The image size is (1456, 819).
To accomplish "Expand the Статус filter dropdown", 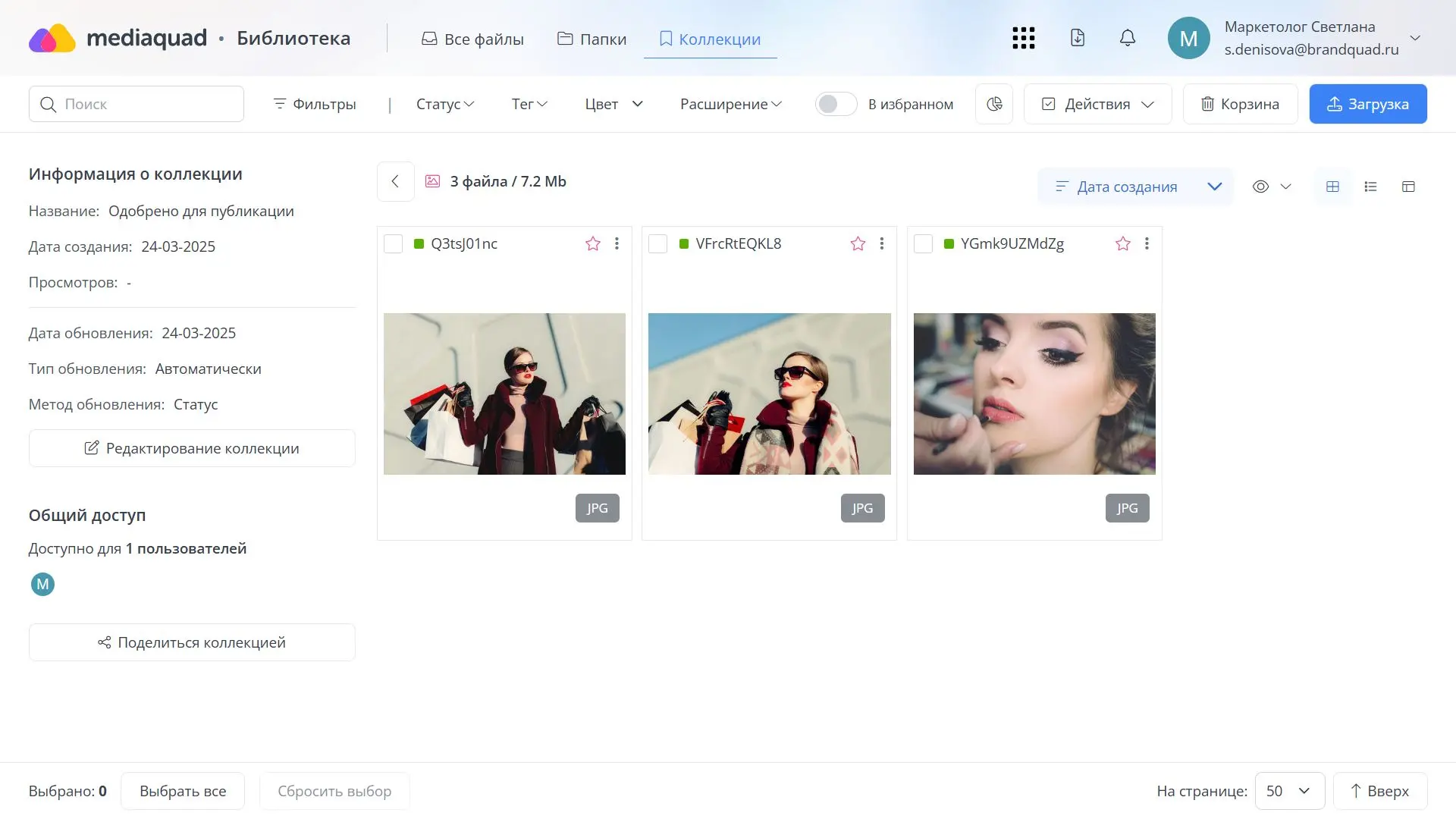I will point(445,104).
